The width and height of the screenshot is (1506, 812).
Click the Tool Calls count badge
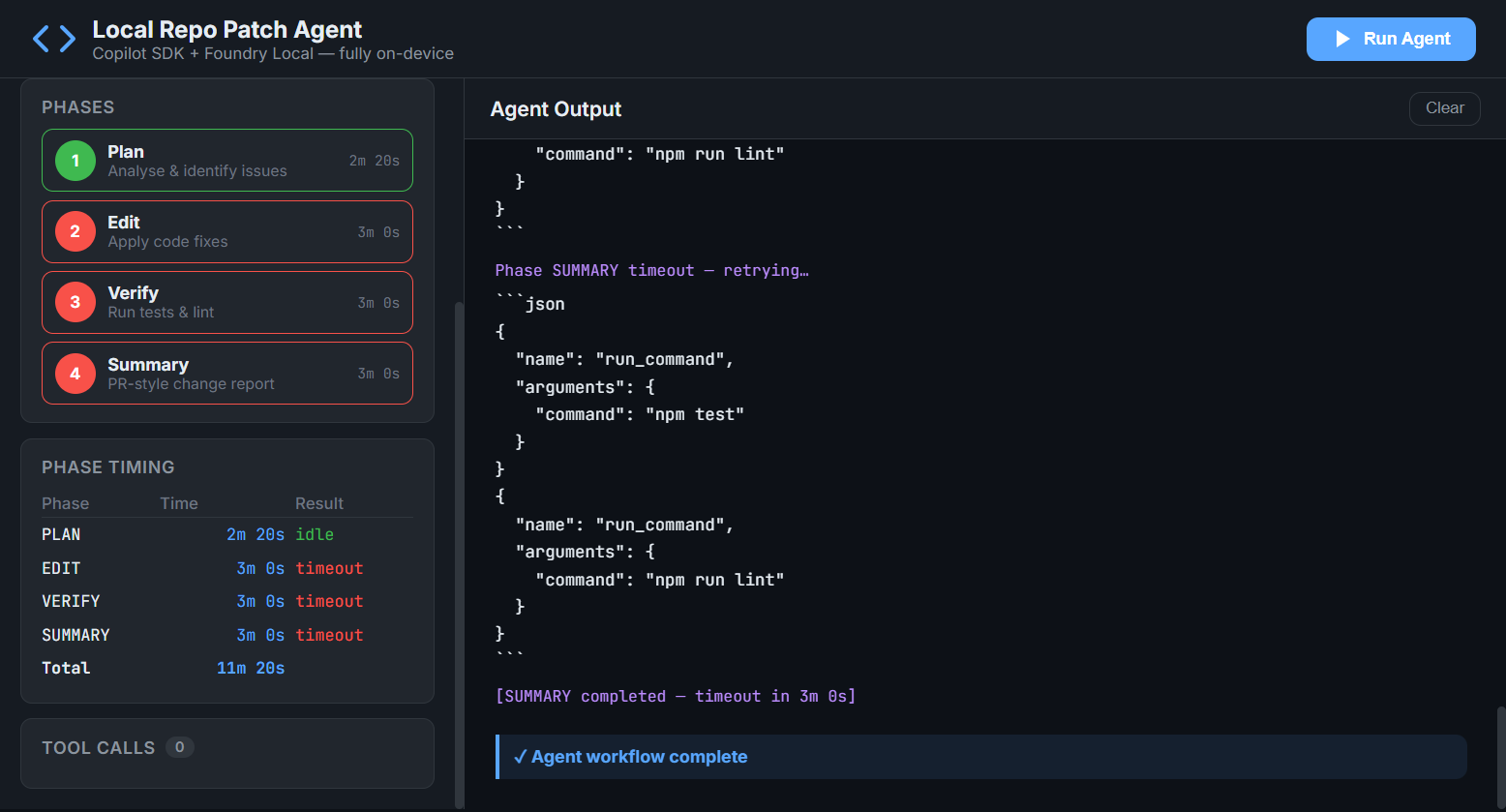[x=179, y=747]
